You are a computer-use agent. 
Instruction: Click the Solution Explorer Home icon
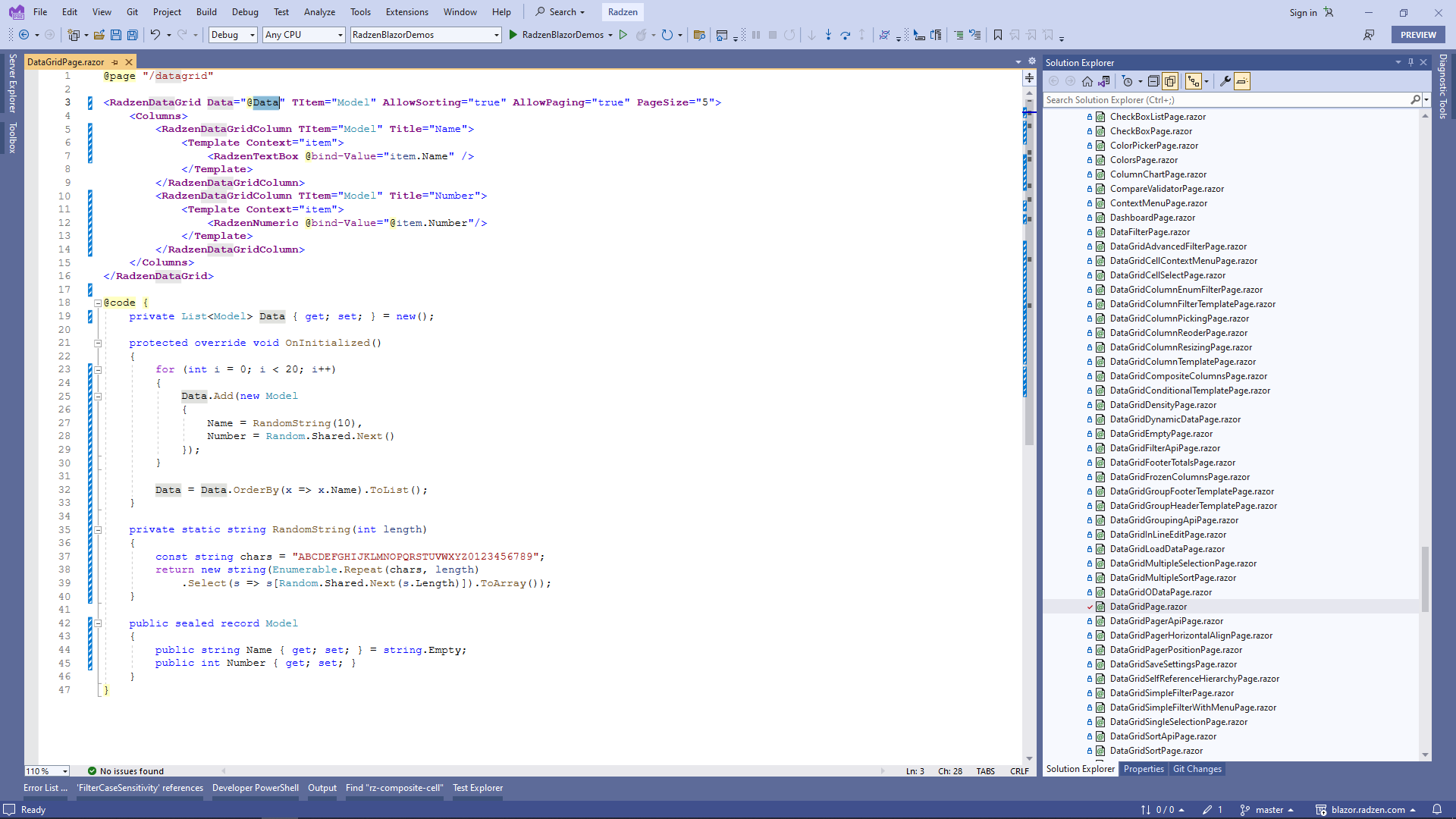1087,81
